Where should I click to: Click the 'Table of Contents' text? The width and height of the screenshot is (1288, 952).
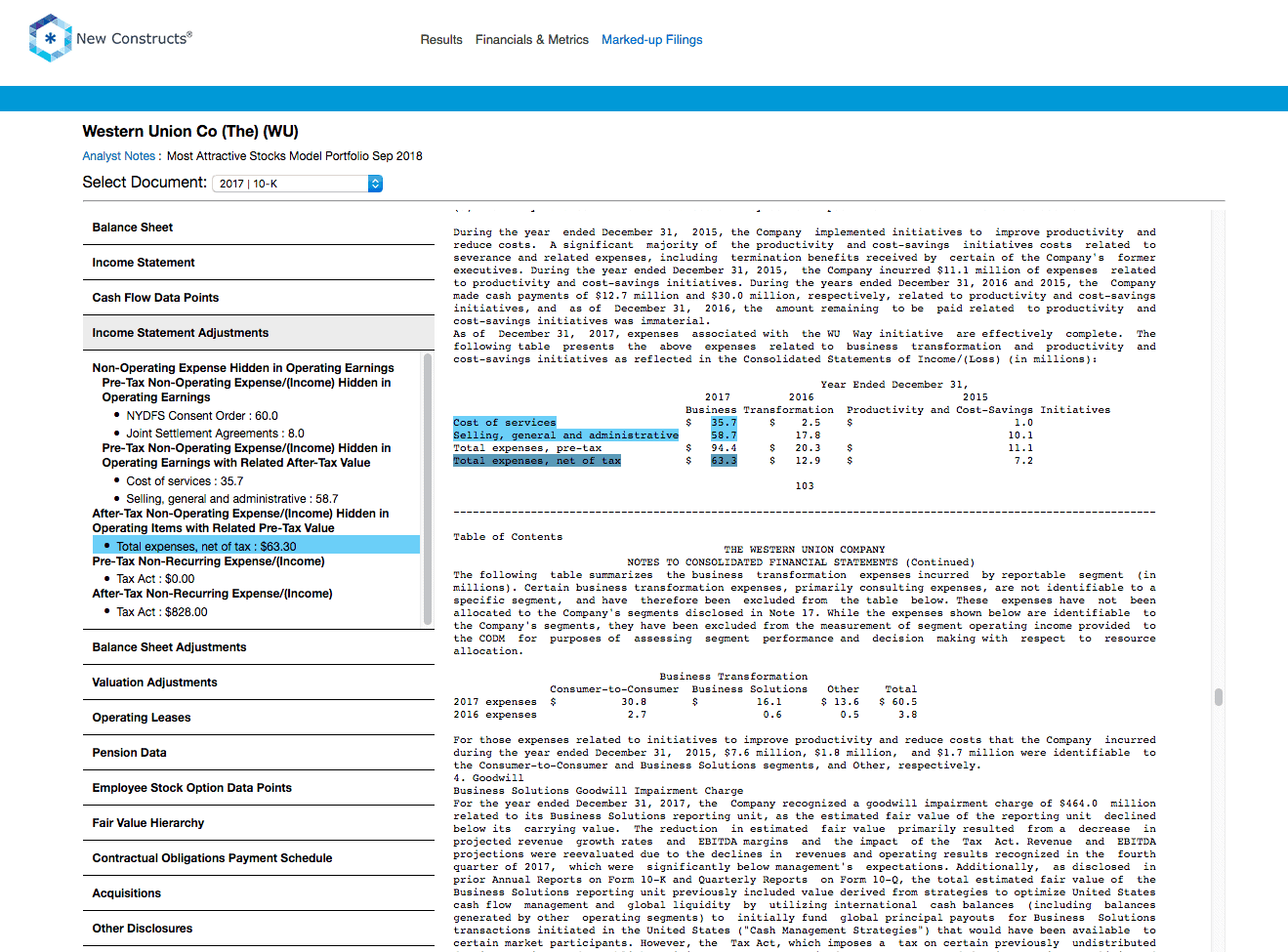508,537
